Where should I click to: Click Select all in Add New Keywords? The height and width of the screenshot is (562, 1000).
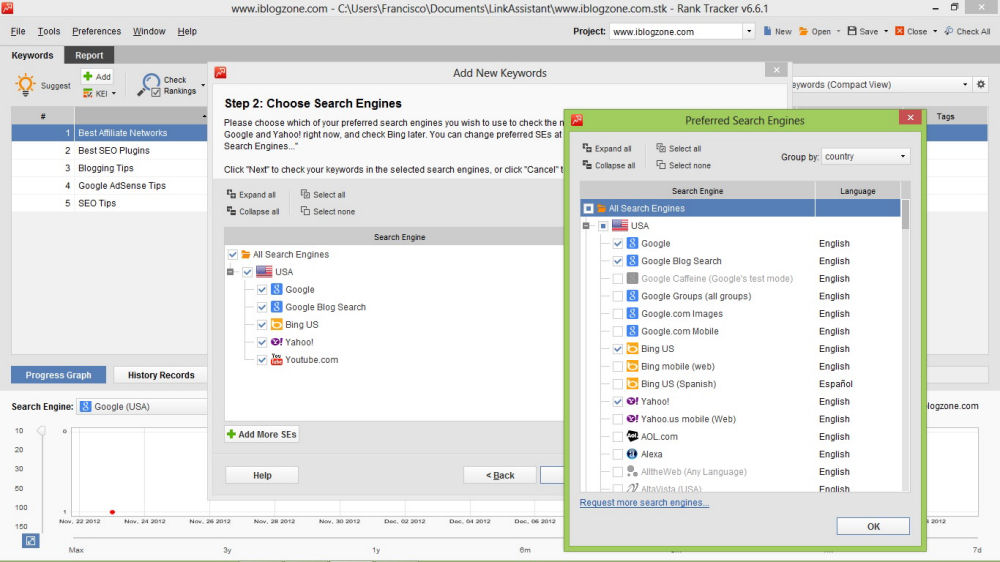point(323,194)
